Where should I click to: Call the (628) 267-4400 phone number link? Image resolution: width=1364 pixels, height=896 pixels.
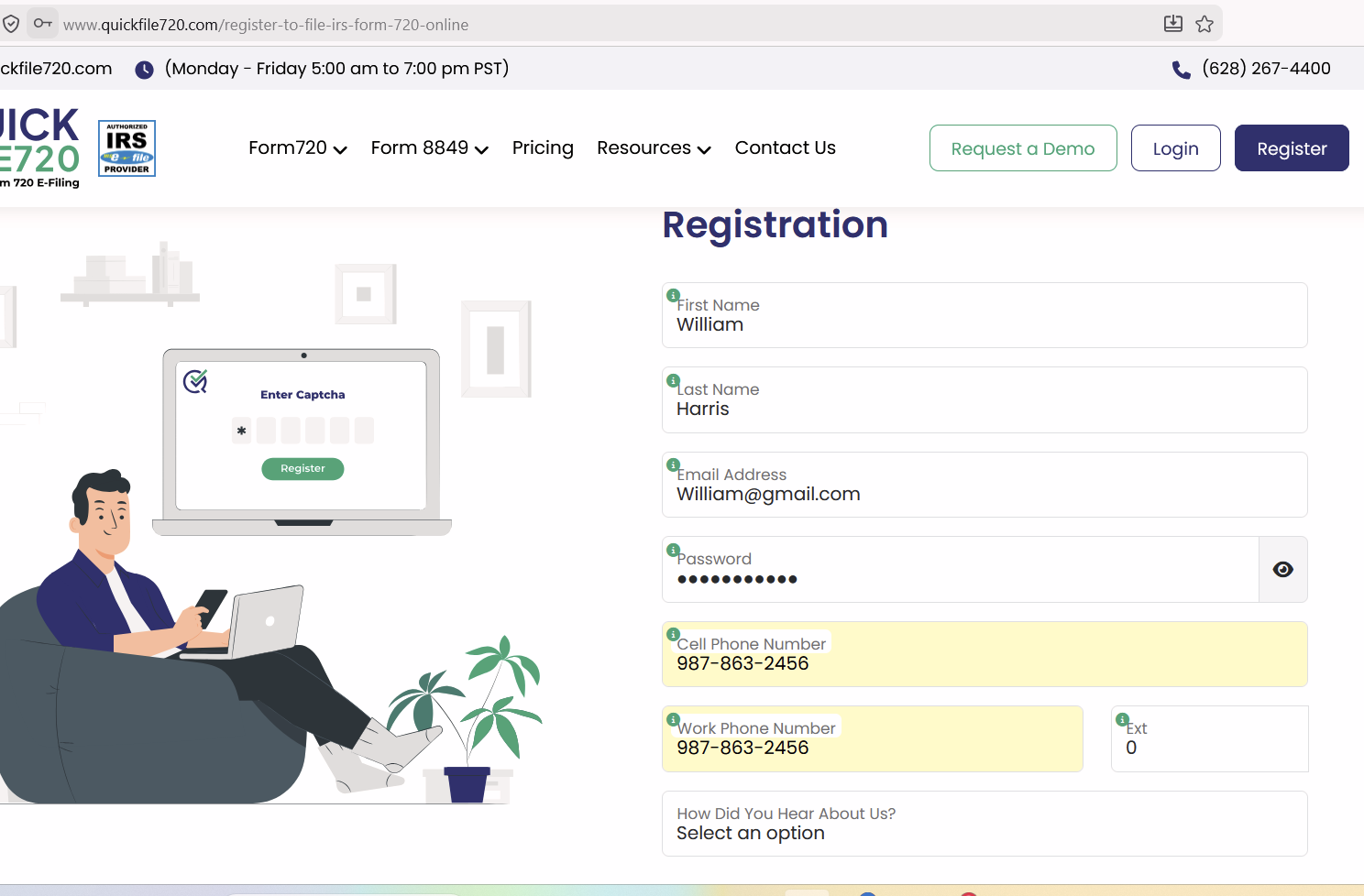click(1267, 69)
